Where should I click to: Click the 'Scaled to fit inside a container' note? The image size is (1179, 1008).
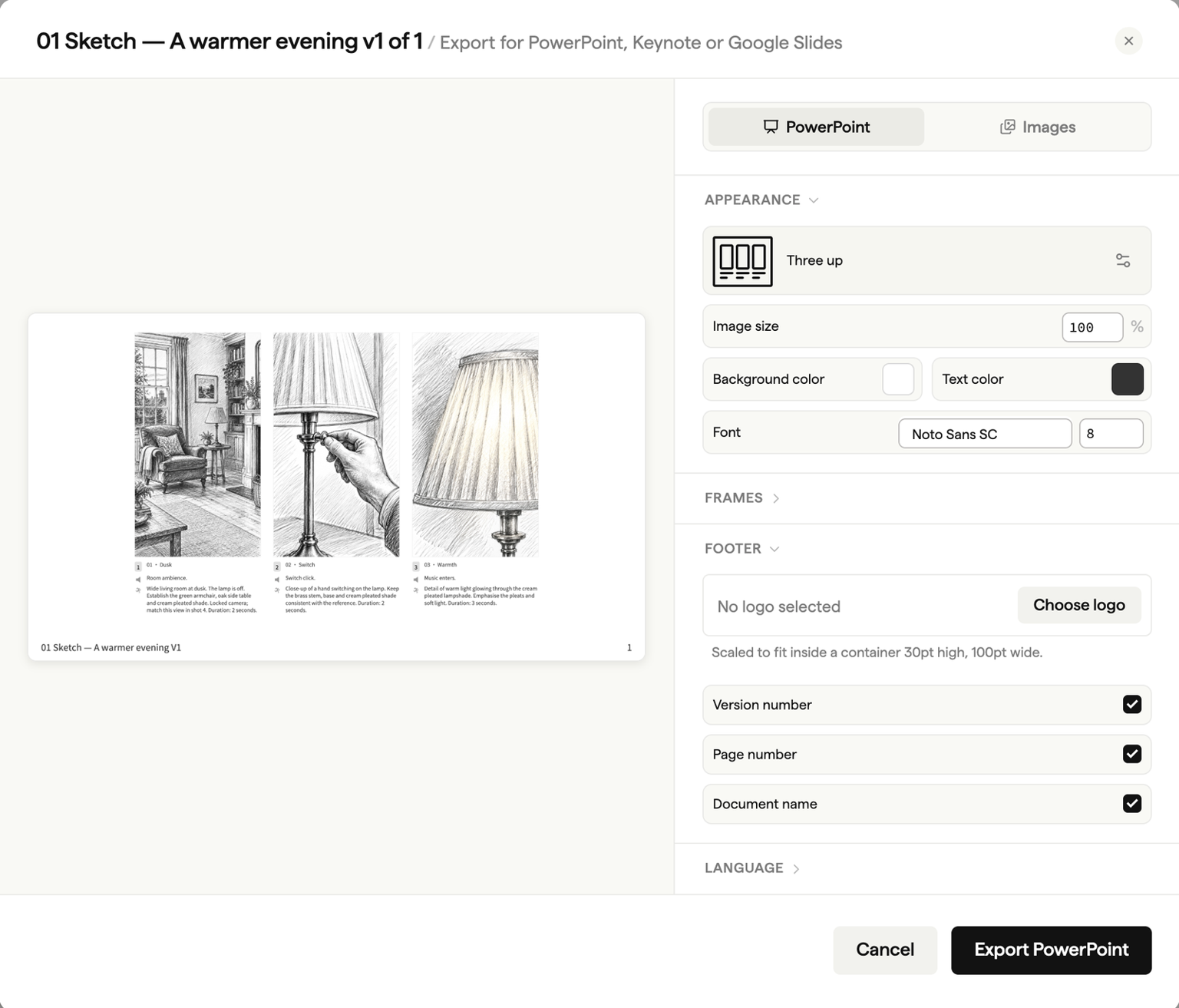[x=877, y=653]
